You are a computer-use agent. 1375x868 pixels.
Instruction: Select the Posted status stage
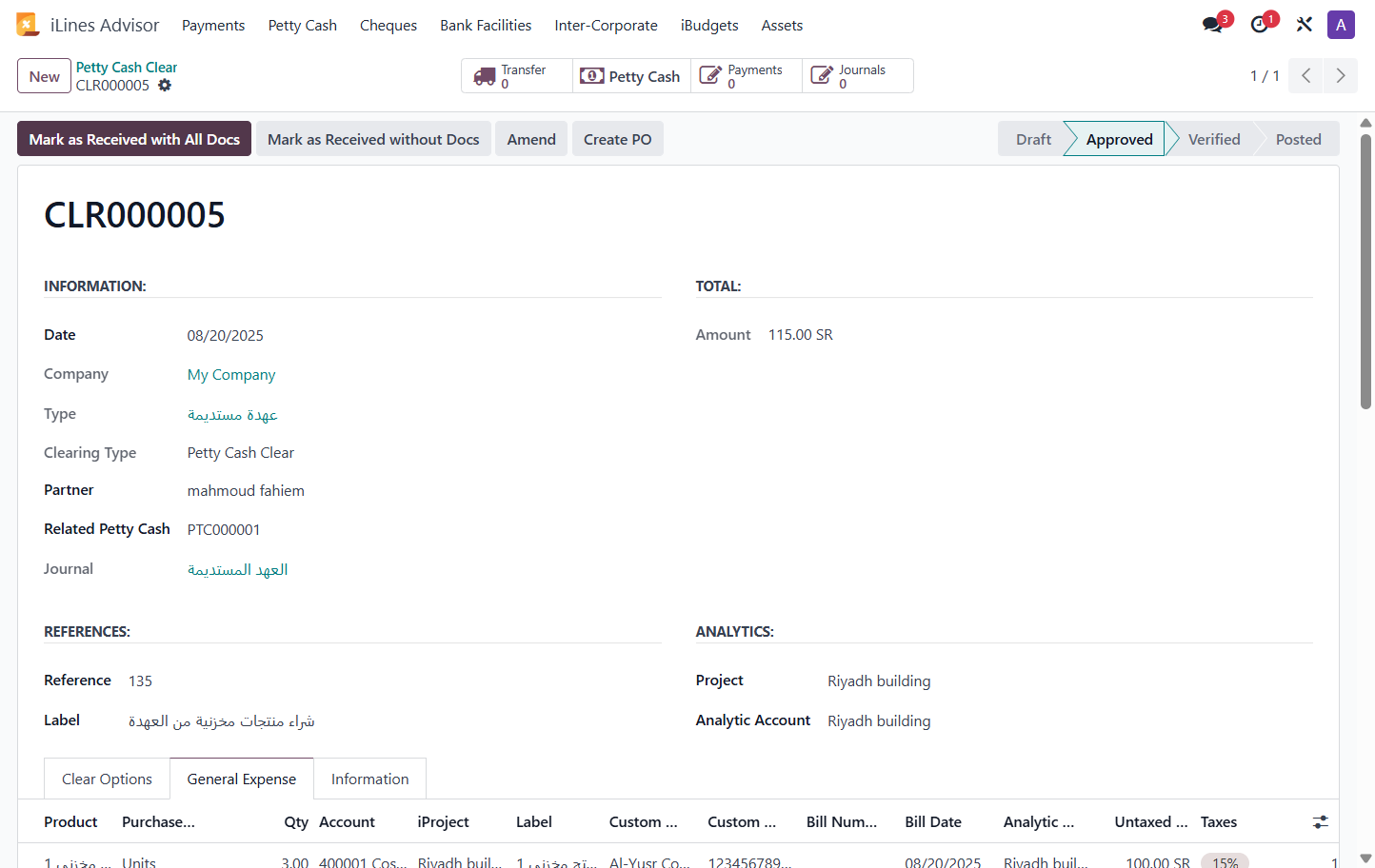[x=1298, y=139]
